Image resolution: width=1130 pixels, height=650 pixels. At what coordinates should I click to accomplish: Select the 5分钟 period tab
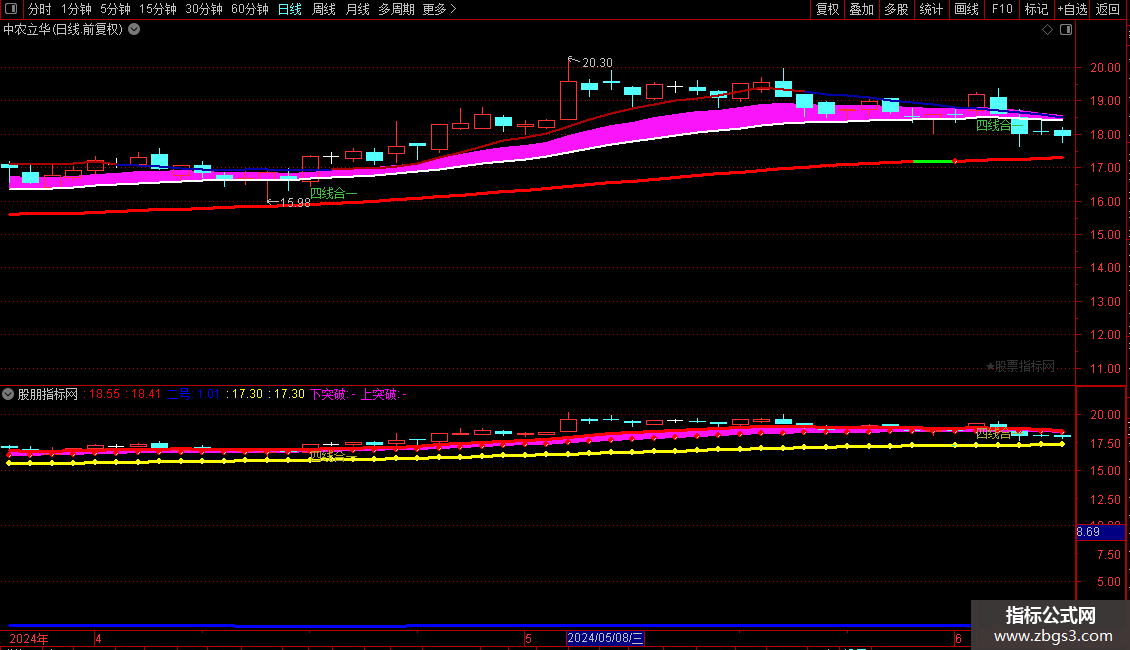115,9
